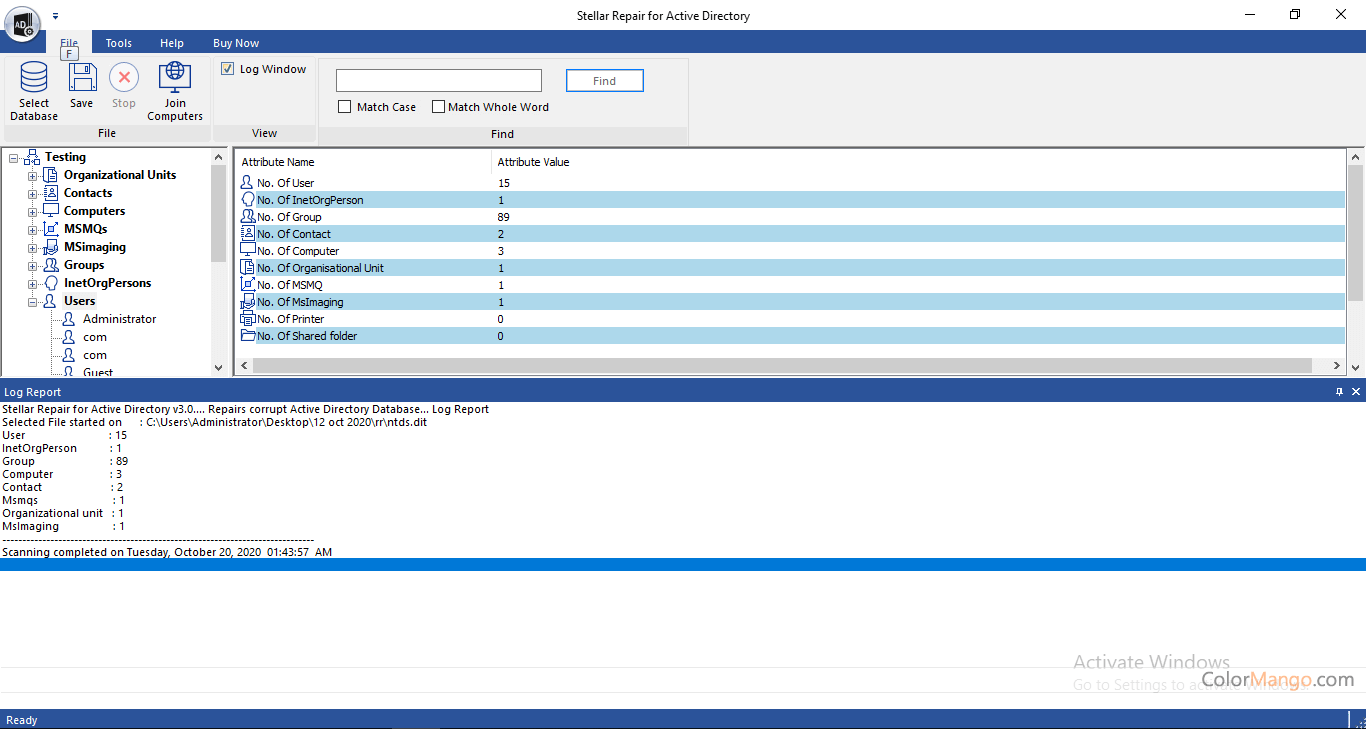Click the Find search text field

(438, 81)
